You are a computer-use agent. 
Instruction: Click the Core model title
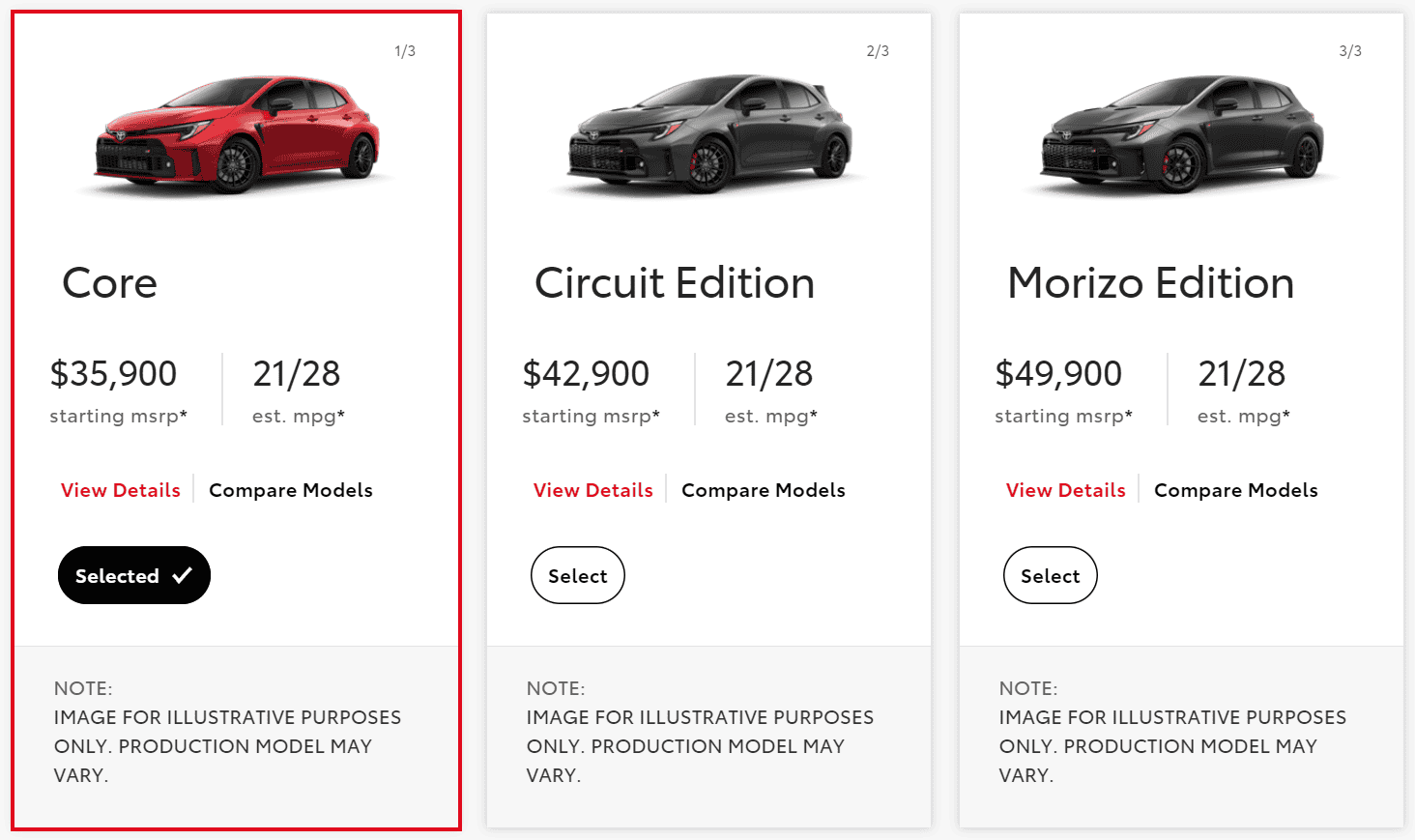pyautogui.click(x=109, y=283)
